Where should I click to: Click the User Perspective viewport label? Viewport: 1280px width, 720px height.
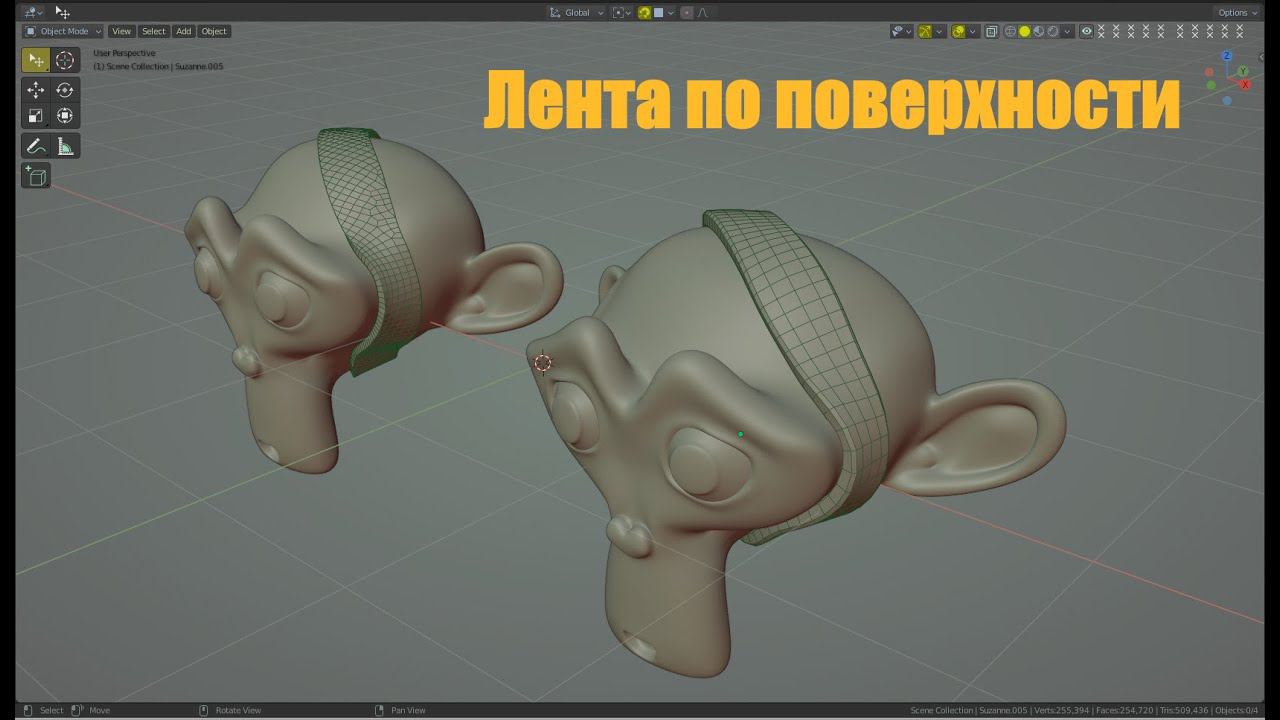coord(124,53)
